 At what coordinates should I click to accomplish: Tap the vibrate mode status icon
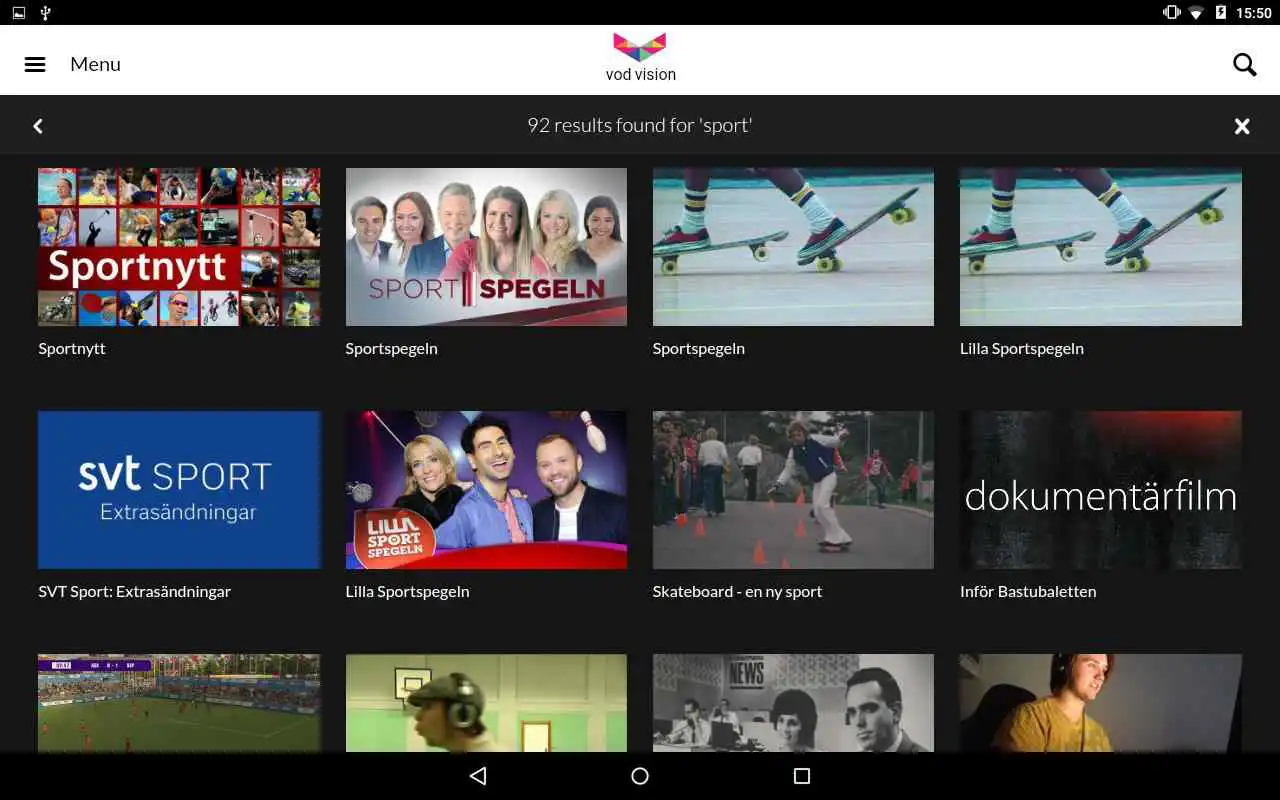tap(1171, 13)
